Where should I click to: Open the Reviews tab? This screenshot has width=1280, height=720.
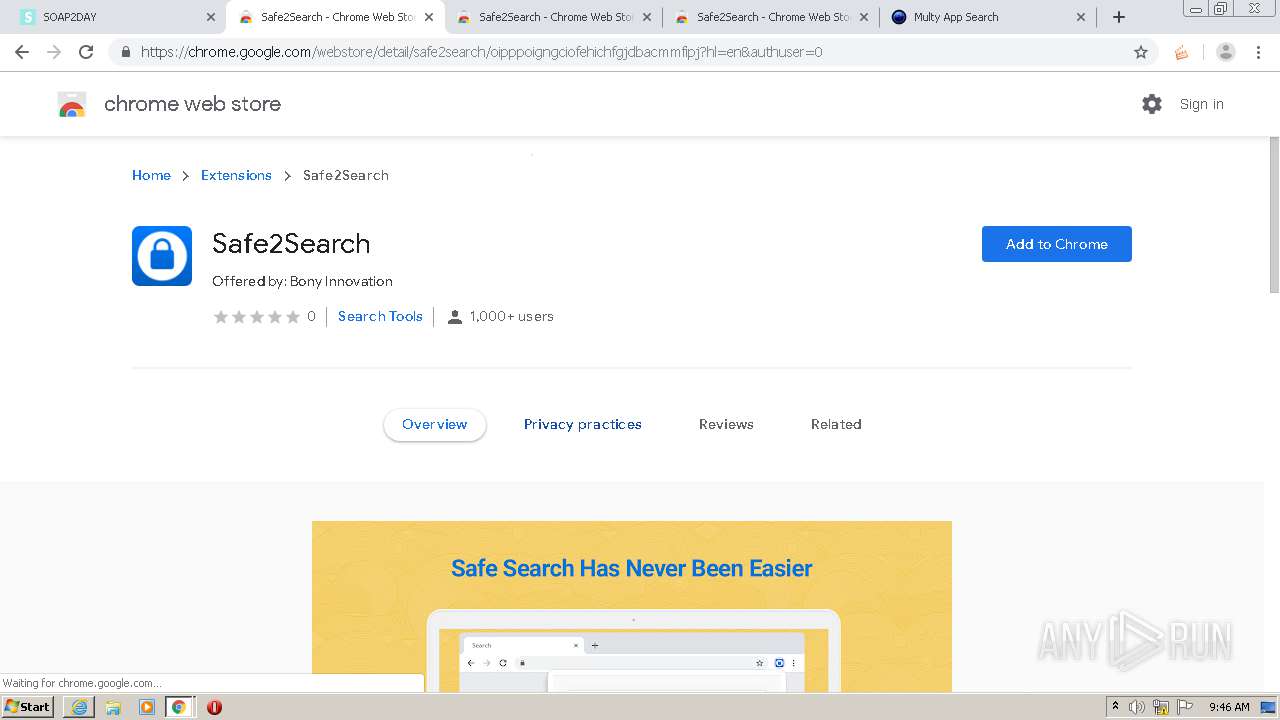[x=726, y=424]
